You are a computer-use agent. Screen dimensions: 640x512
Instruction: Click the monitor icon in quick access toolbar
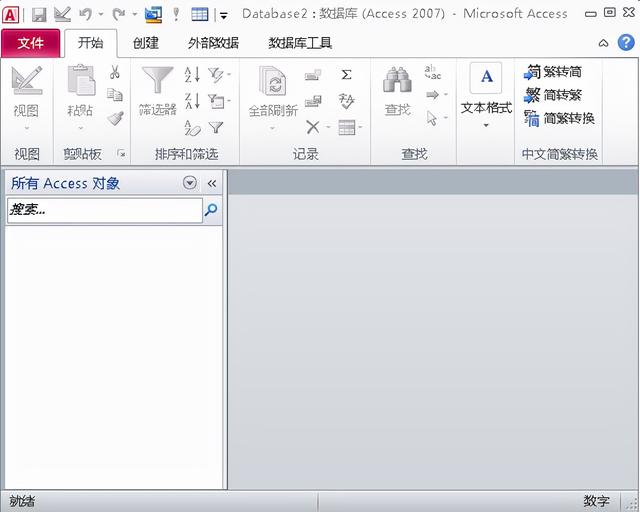[153, 15]
